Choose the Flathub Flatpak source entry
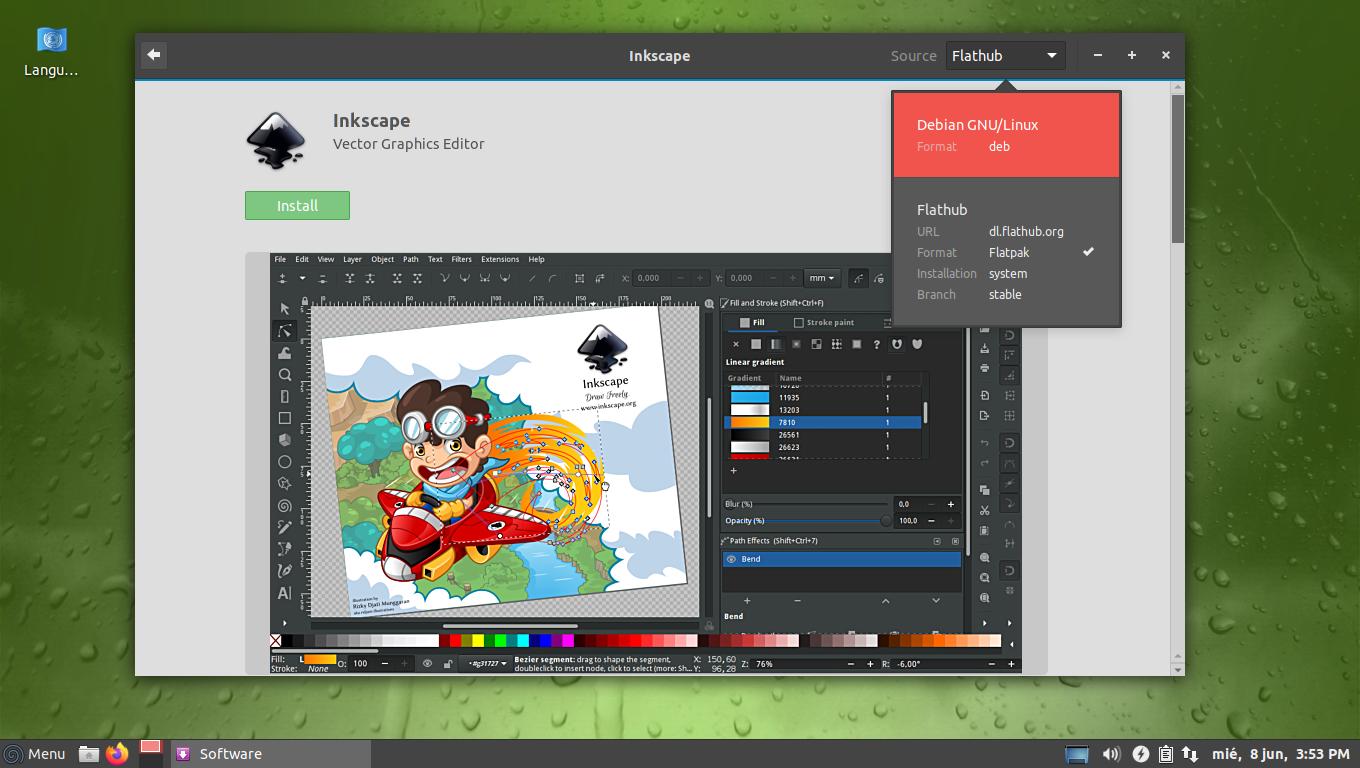The image size is (1360, 768). (1006, 252)
